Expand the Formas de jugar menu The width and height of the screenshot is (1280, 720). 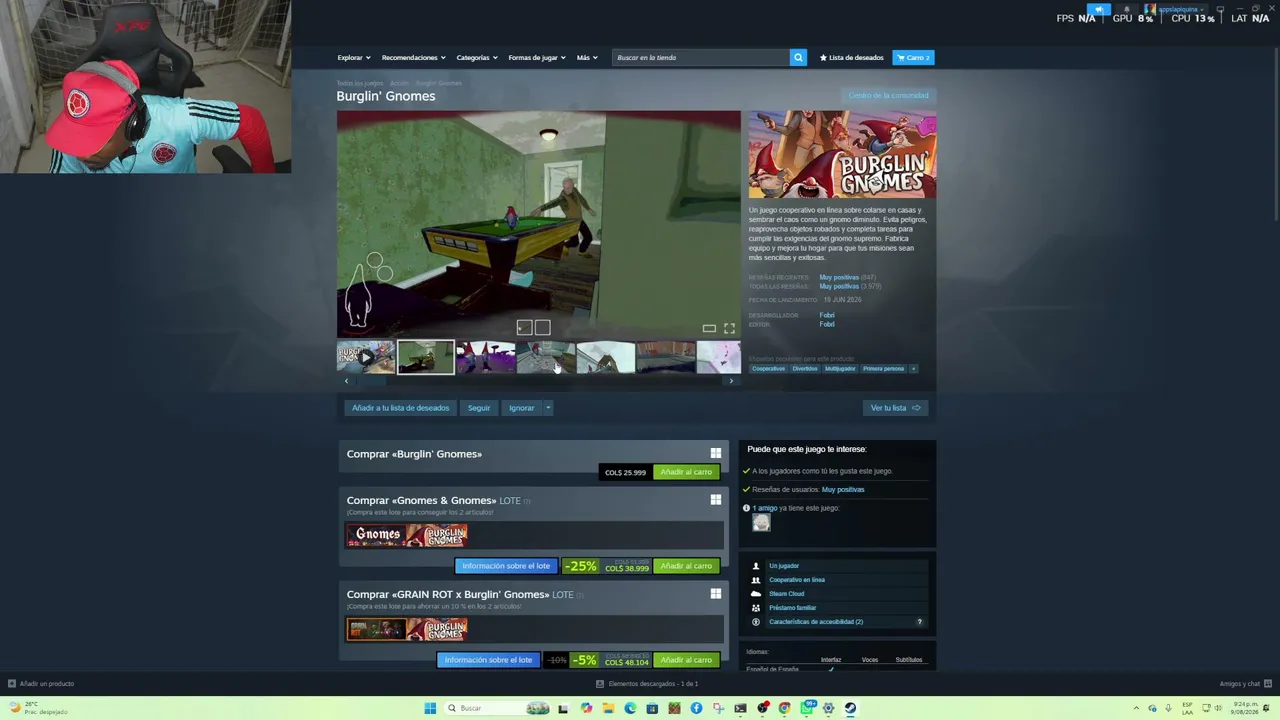pyautogui.click(x=536, y=57)
